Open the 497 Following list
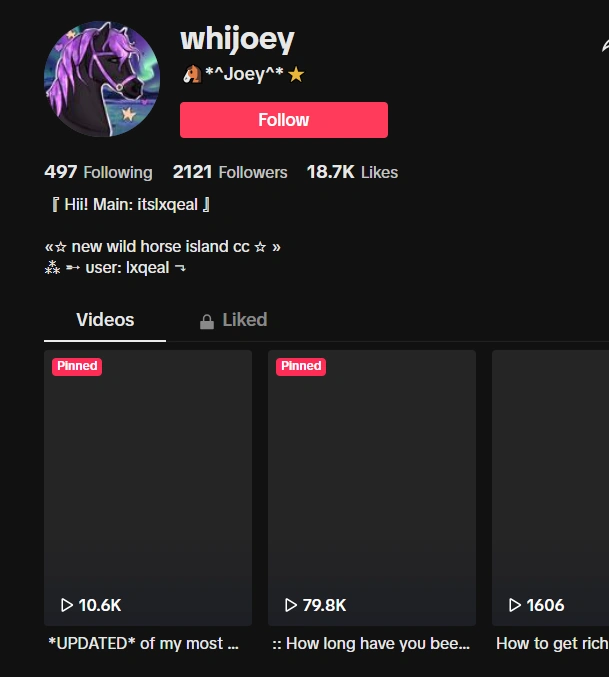Screen dimensions: 609x677 point(98,172)
